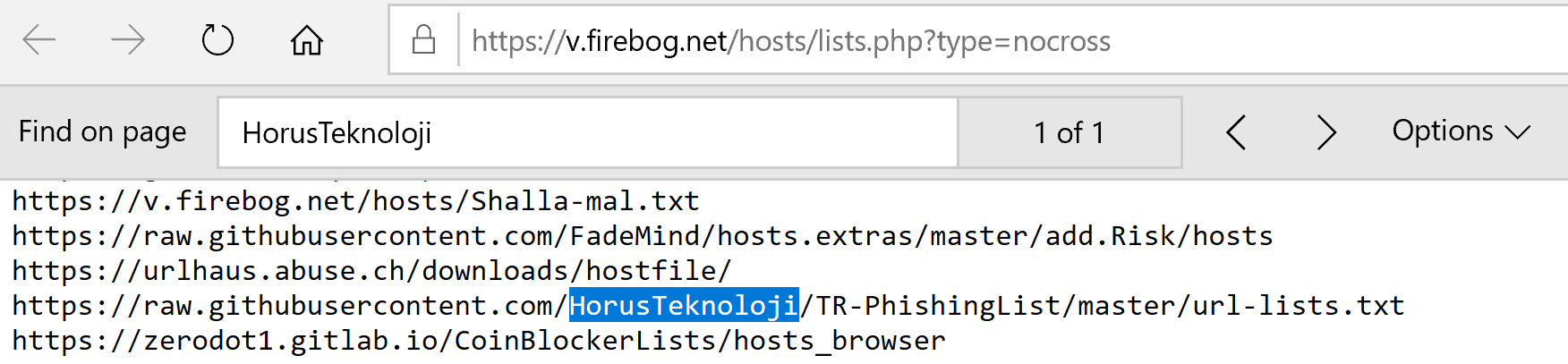Open the browser home page
This screenshot has width=1568, height=364.
306,40
